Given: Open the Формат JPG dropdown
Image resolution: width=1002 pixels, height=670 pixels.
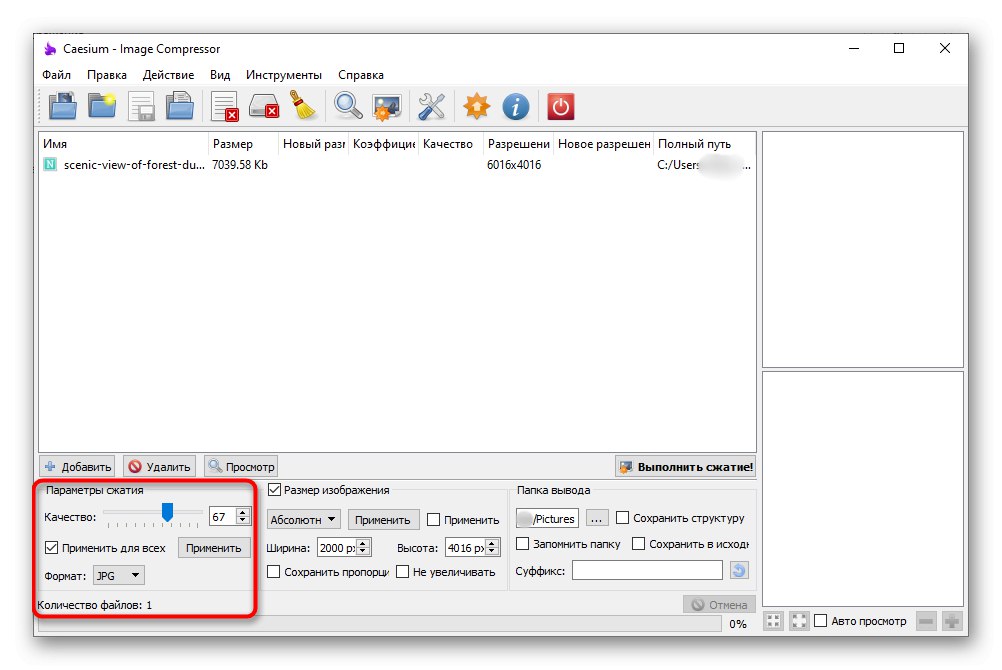Looking at the screenshot, I should (119, 575).
